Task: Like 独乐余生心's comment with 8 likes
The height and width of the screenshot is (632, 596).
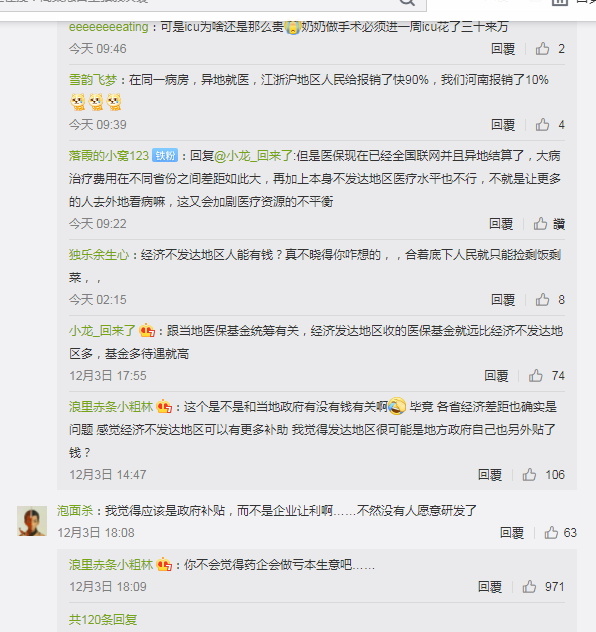Action: coord(542,299)
